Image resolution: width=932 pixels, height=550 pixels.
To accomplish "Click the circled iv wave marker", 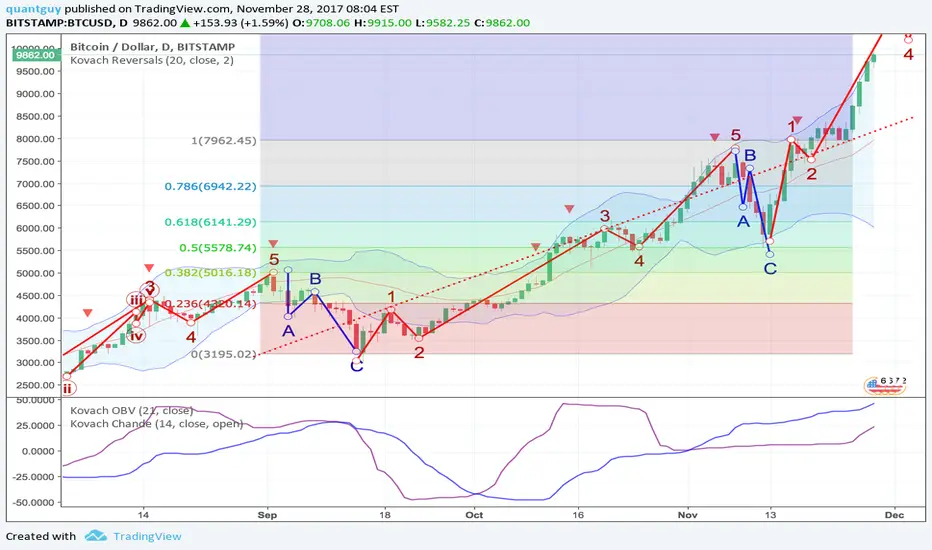I will pos(137,336).
